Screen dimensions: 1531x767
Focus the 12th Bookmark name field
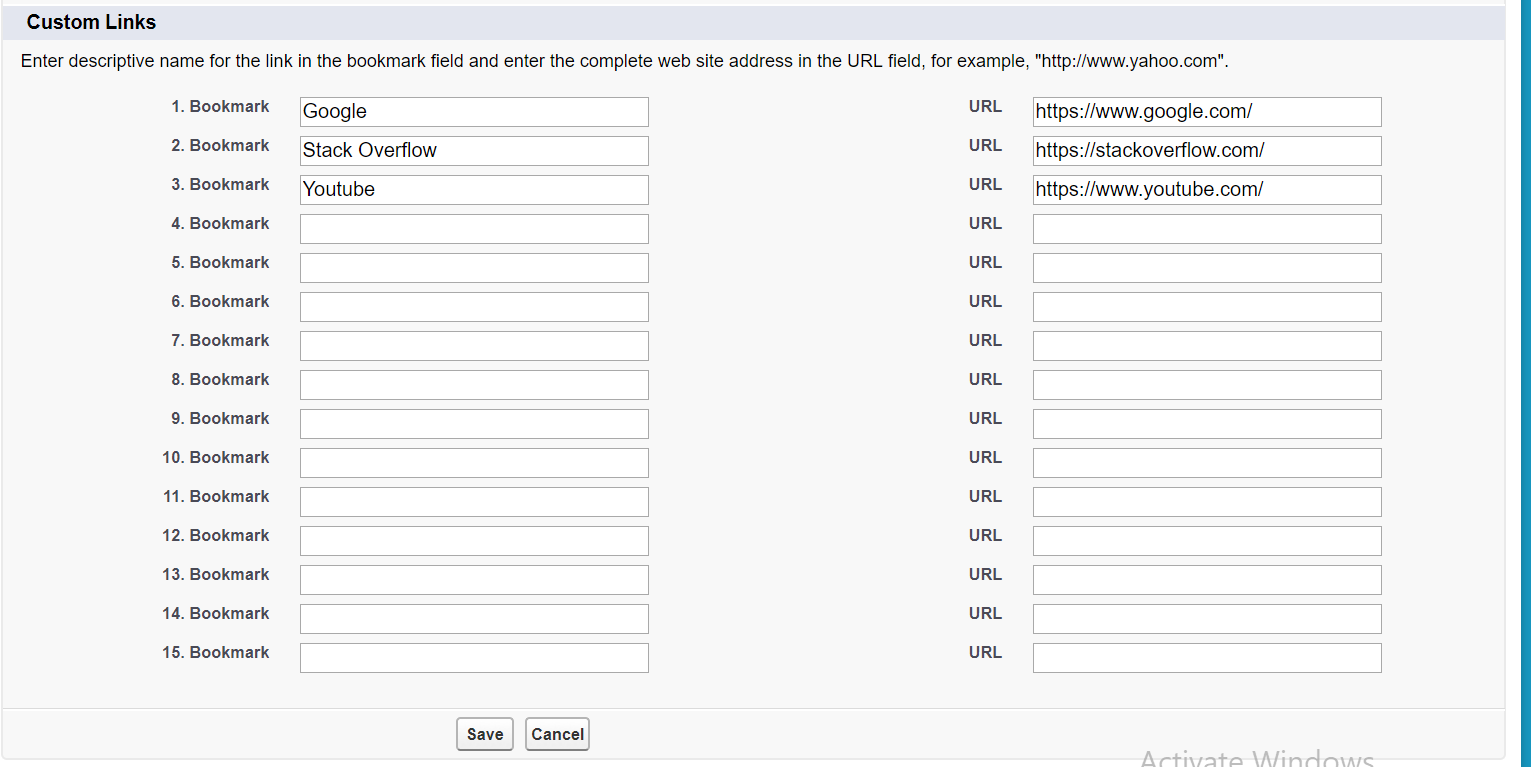[x=474, y=541]
